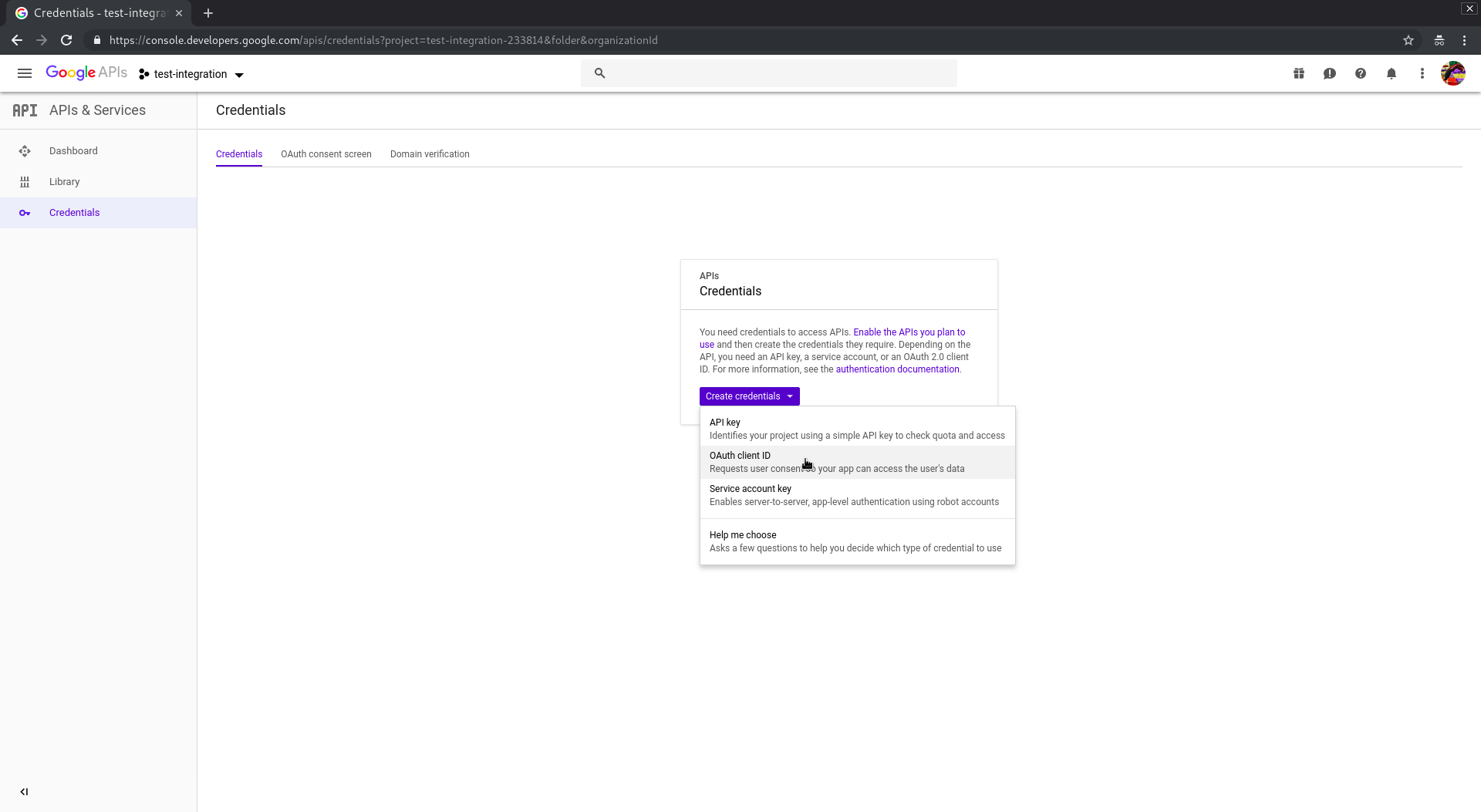Click the gift icon in header
The image size is (1481, 812).
pyautogui.click(x=1299, y=73)
